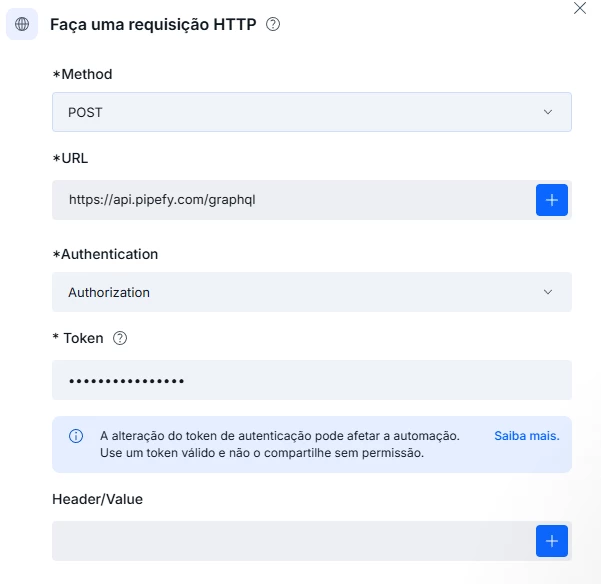
Task: Click into the masked Token field
Action: (x=312, y=380)
